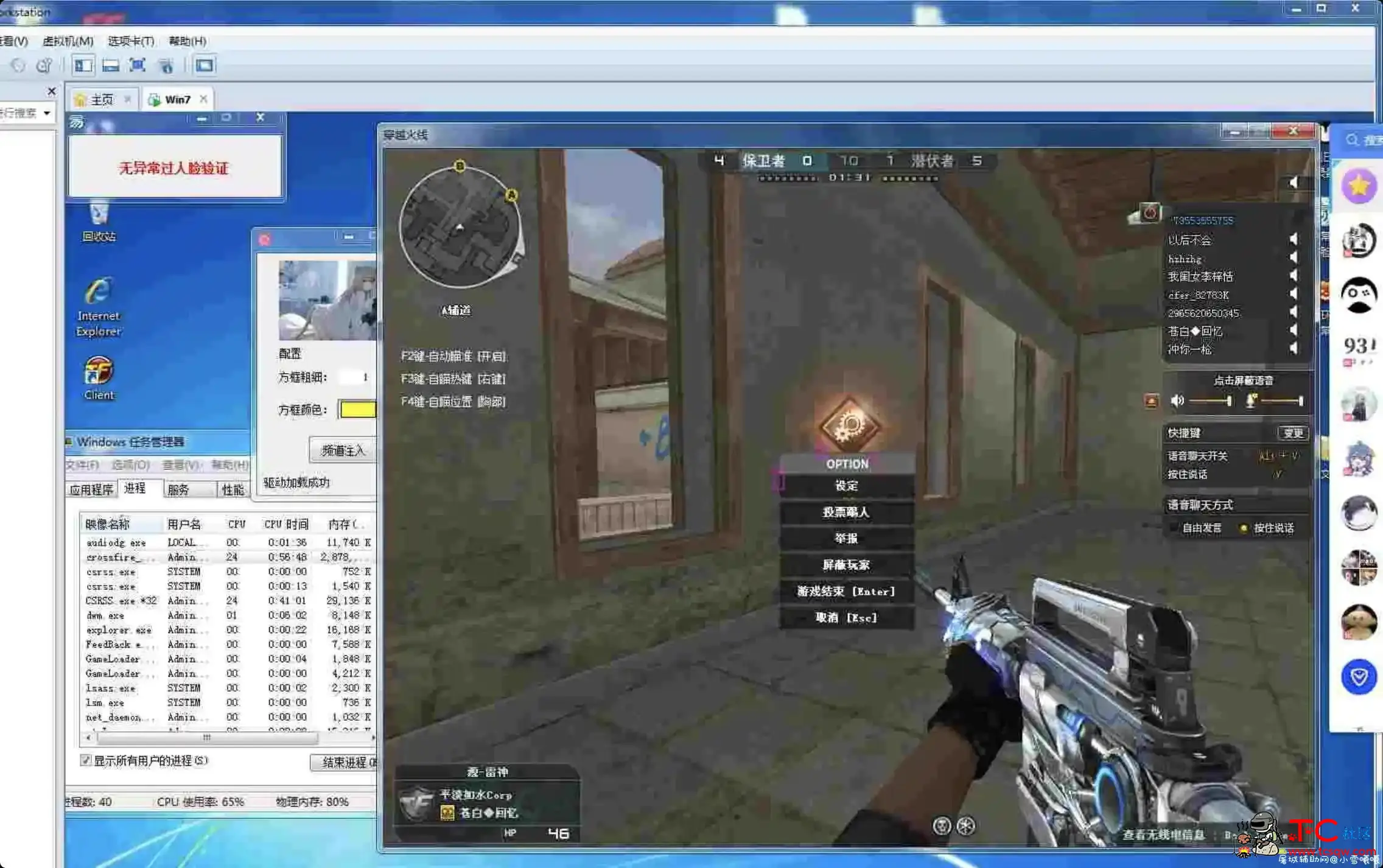1383x868 pixels.
Task: Mute player 冲你一枪 speaker icon
Action: (x=1293, y=349)
